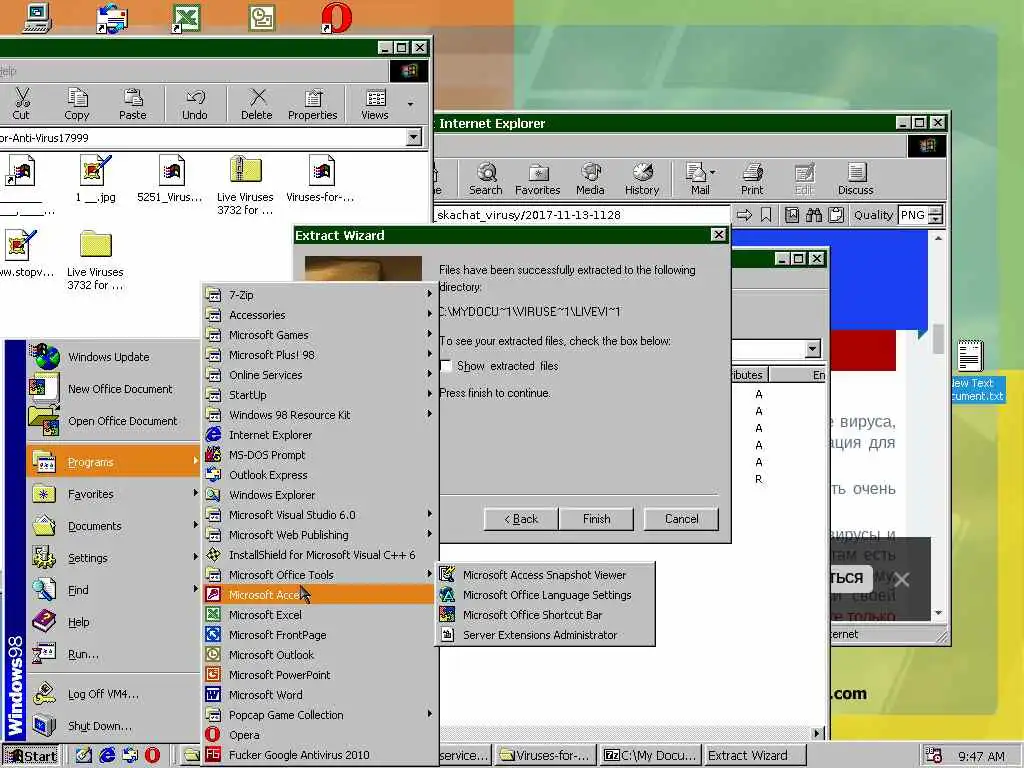The image size is (1024, 768).
Task: Dismiss the dark overlay with X button
Action: tap(902, 579)
